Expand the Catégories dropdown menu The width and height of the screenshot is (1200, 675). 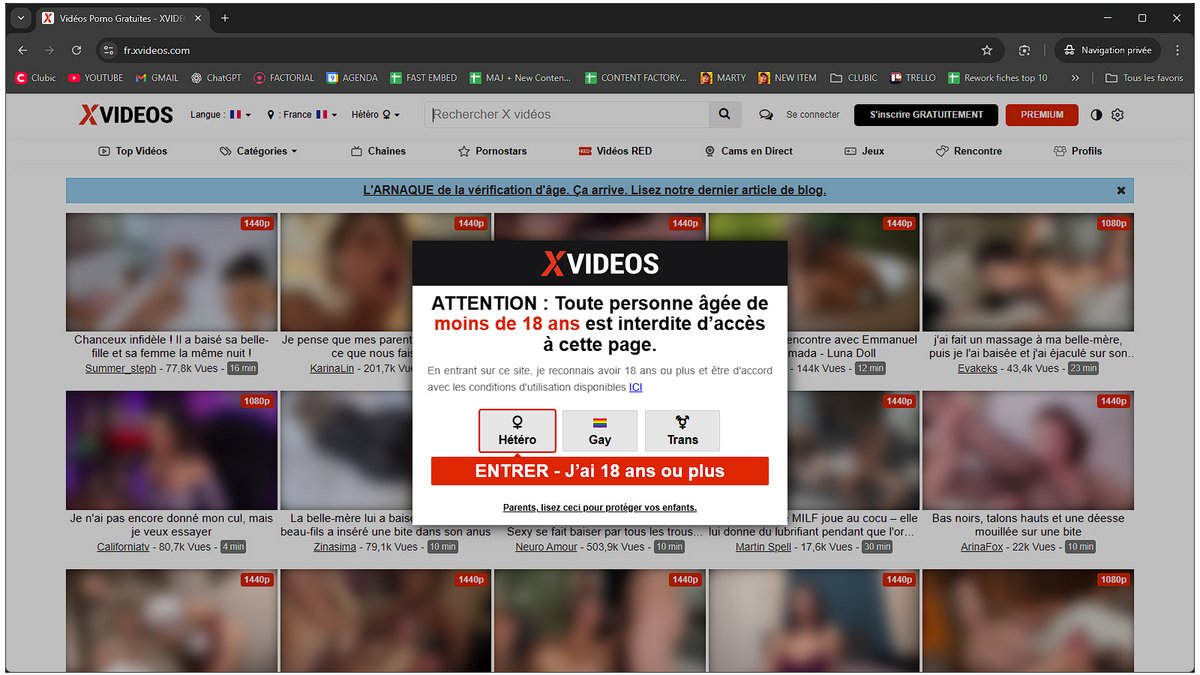(x=259, y=151)
